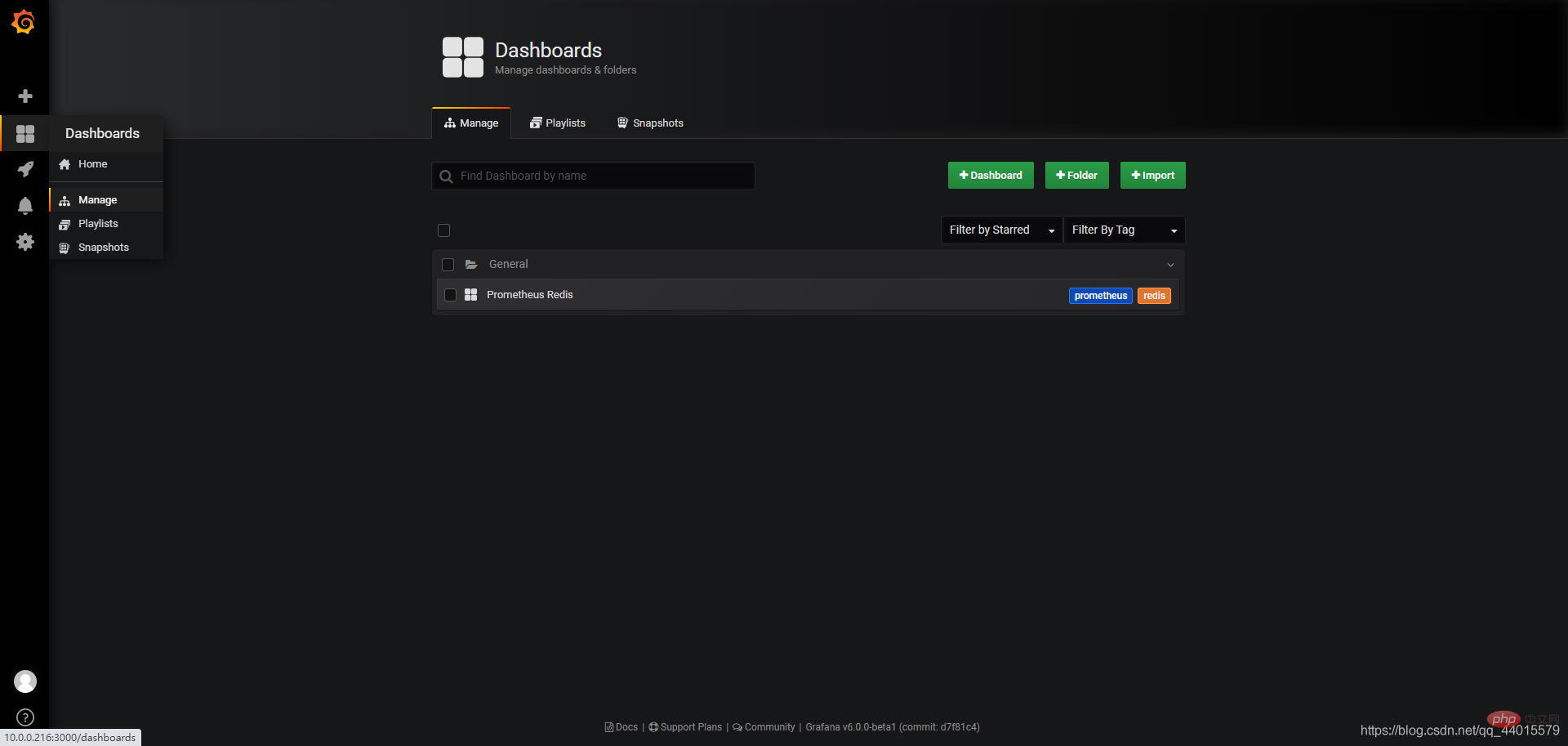This screenshot has width=1568, height=746.
Task: Open the Help question mark icon
Action: 25,717
